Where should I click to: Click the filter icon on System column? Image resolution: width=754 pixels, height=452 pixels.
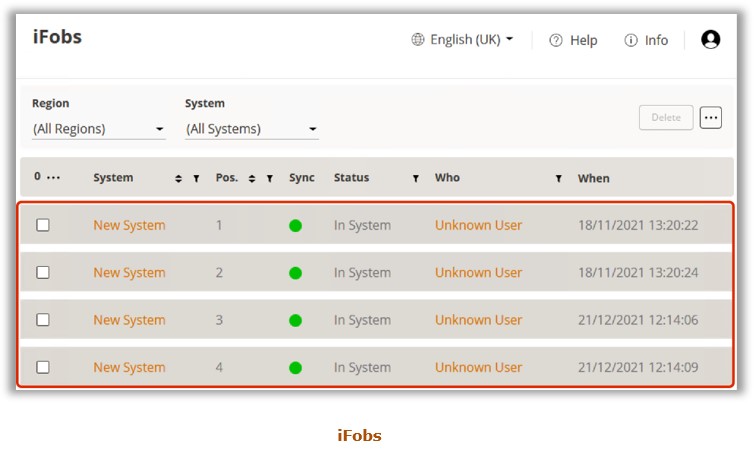click(x=196, y=178)
